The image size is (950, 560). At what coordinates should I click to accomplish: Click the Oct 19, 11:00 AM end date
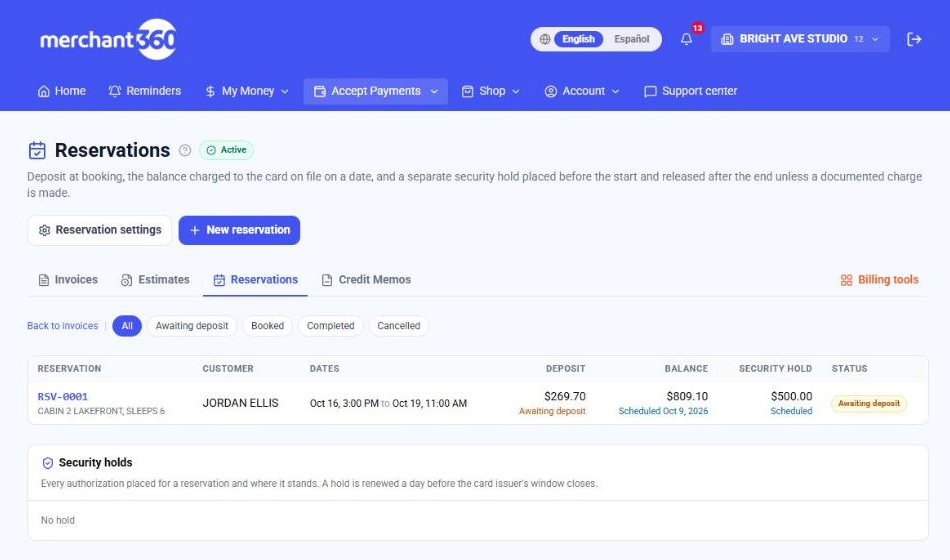pyautogui.click(x=430, y=404)
